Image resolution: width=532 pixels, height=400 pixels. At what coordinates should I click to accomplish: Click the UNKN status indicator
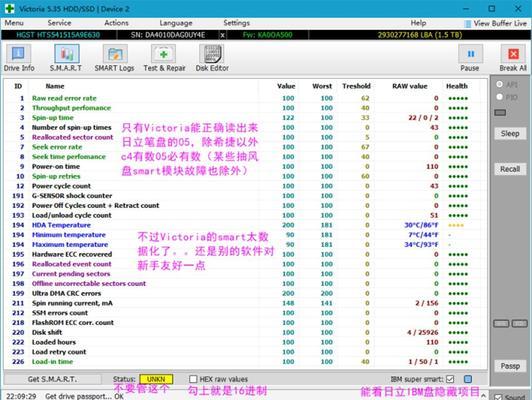coord(156,379)
